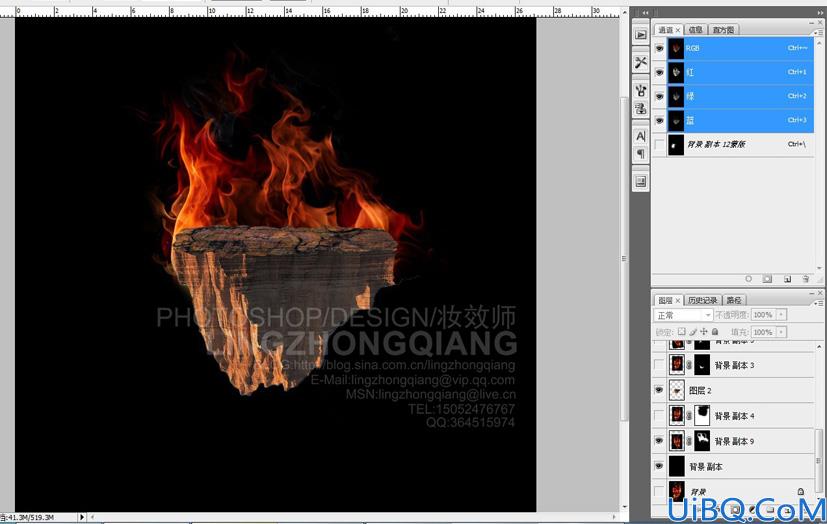Click the link icon on 背景 副本 4

tap(689, 415)
